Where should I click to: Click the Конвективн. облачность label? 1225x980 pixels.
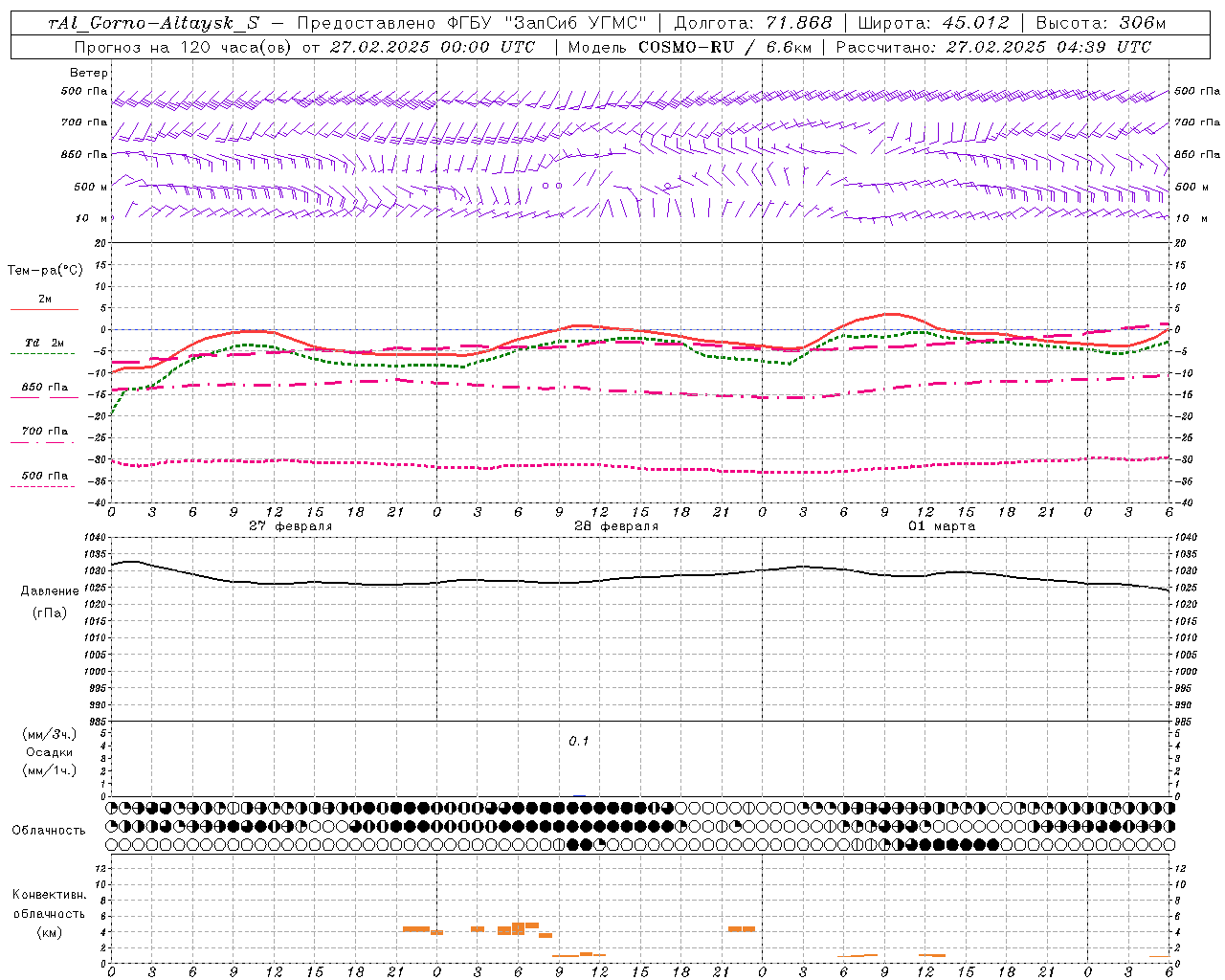pyautogui.click(x=50, y=904)
